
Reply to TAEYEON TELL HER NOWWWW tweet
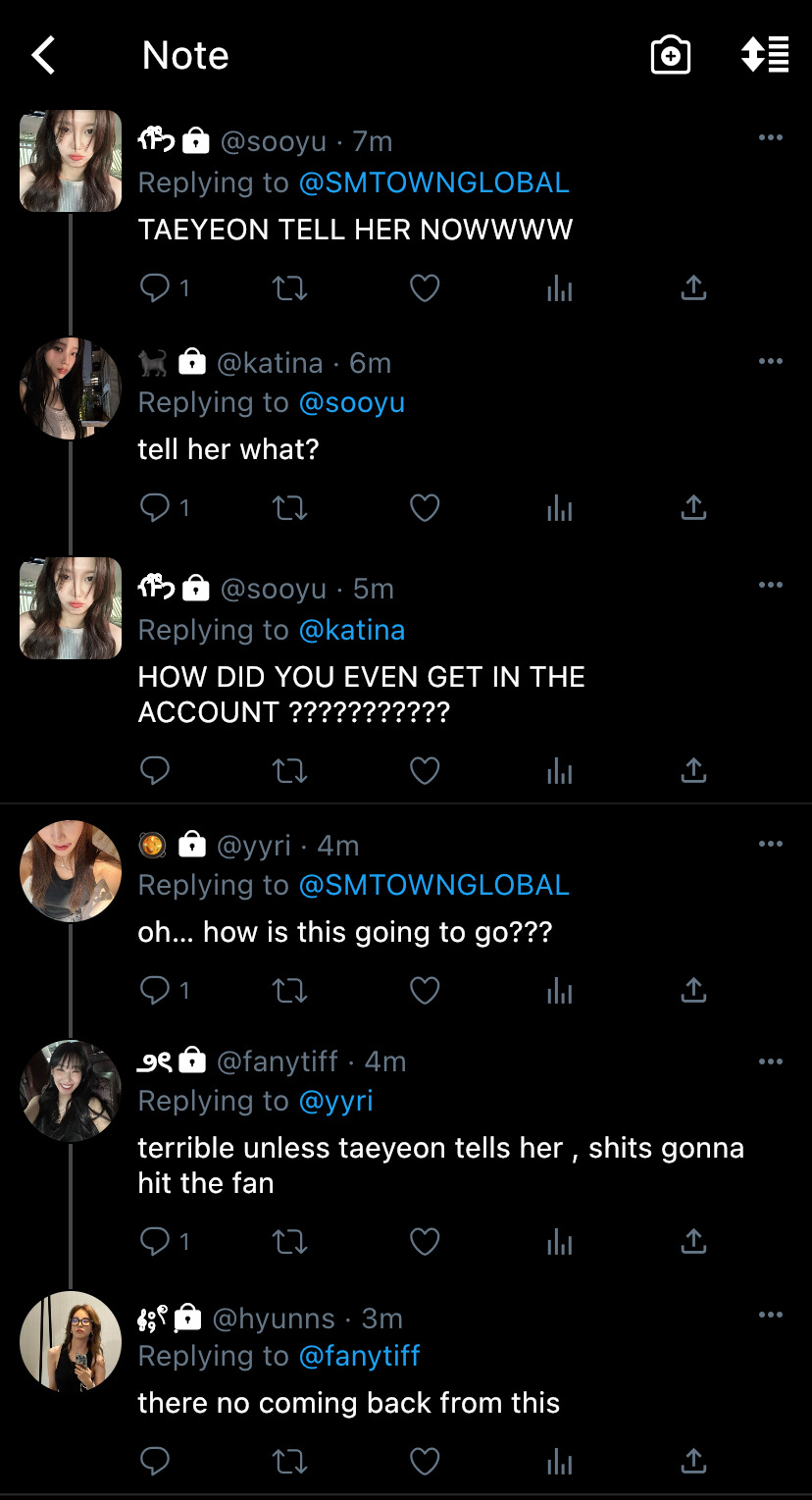pos(155,287)
